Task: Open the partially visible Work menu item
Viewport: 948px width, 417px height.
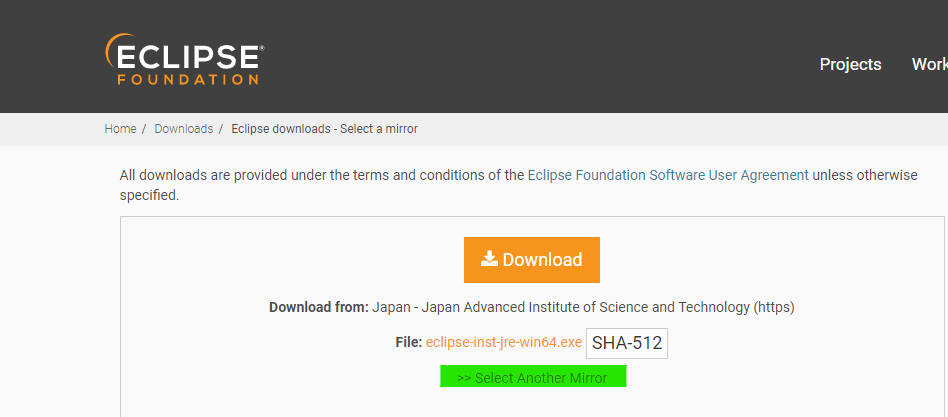Action: (929, 64)
